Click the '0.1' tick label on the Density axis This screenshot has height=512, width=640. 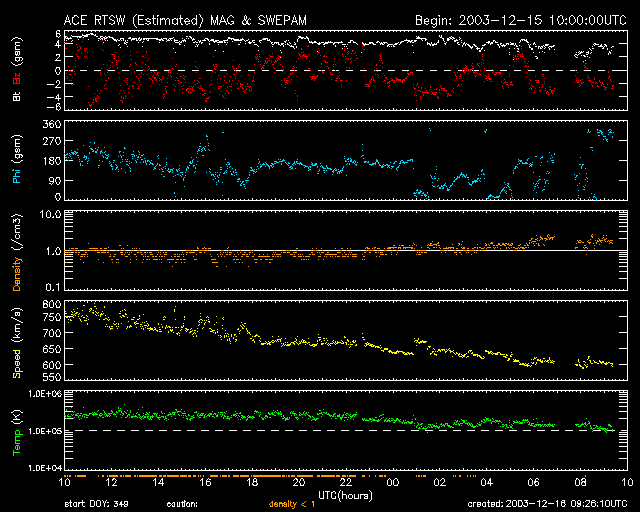pyautogui.click(x=53, y=287)
